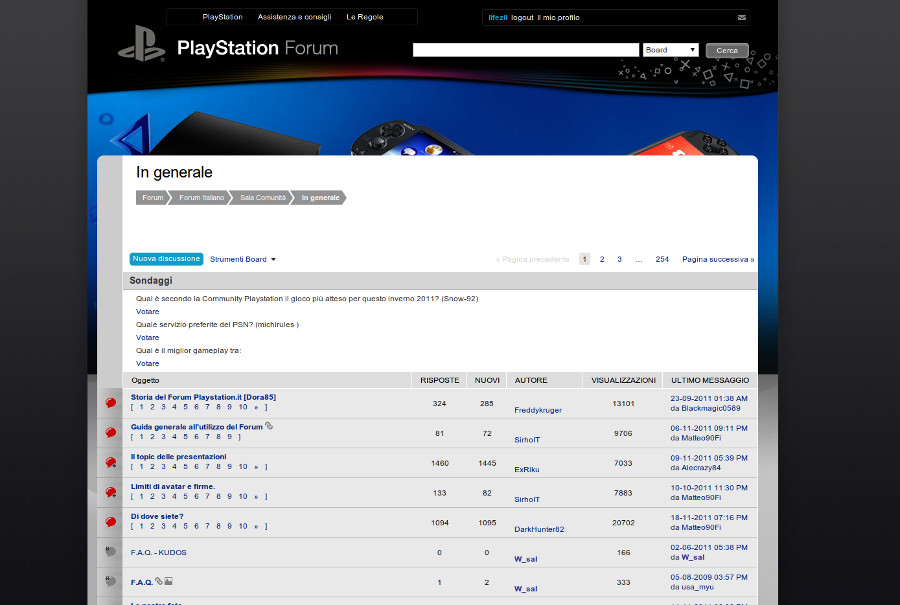Open the Board search scope dropdown
This screenshot has width=900, height=605.
tap(670, 50)
